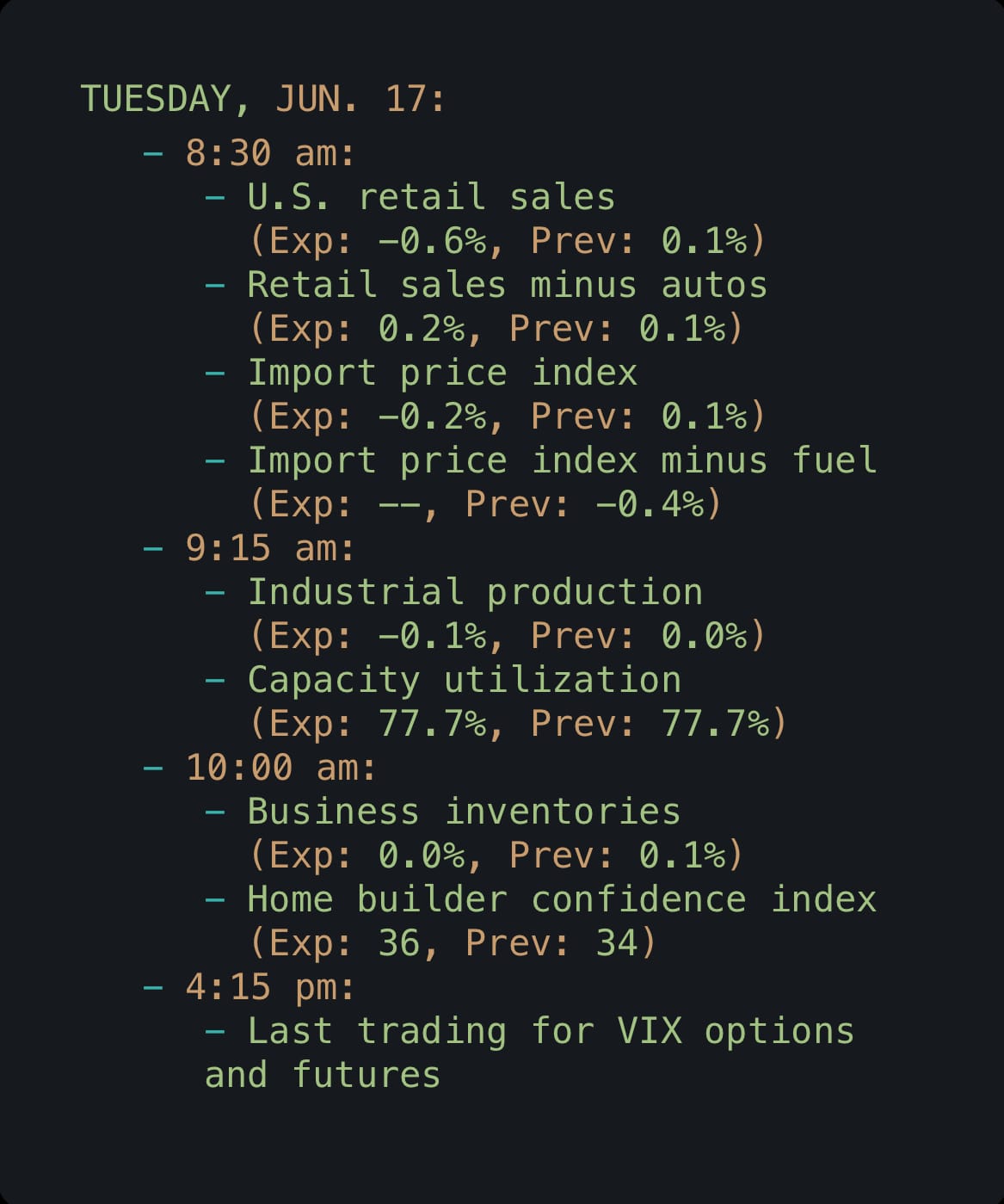Click the Exp: -0.6%, Prev: 0.1% values
Screen dimensions: 1004x1204
507,241
